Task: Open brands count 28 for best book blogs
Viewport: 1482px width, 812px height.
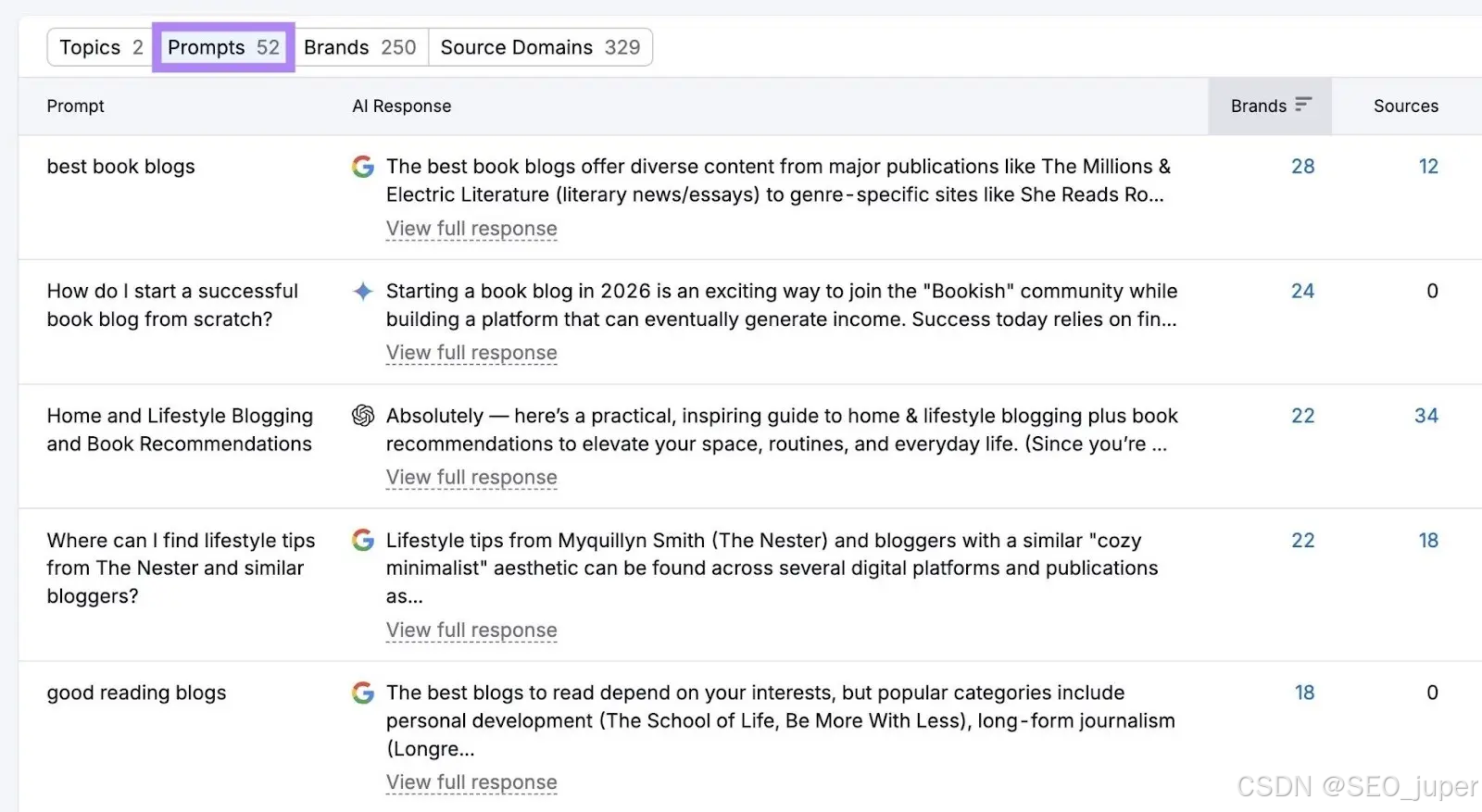Action: (1303, 167)
